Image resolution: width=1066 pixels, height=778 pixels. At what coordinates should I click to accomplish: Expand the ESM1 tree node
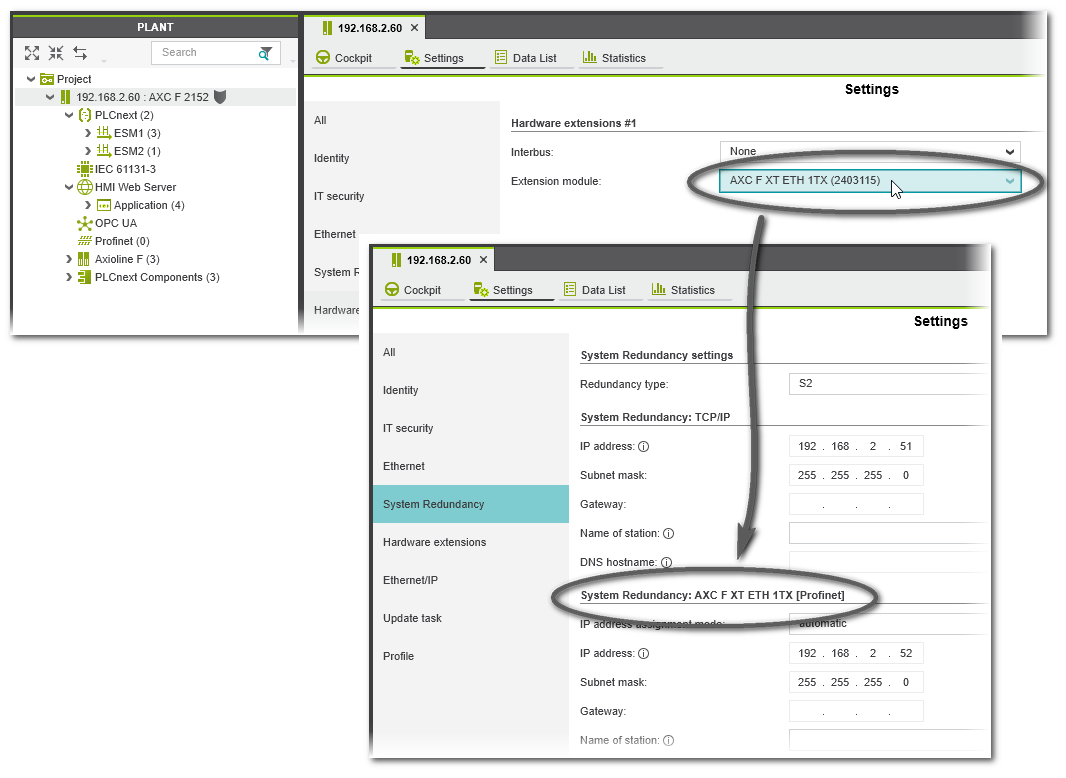coord(87,134)
